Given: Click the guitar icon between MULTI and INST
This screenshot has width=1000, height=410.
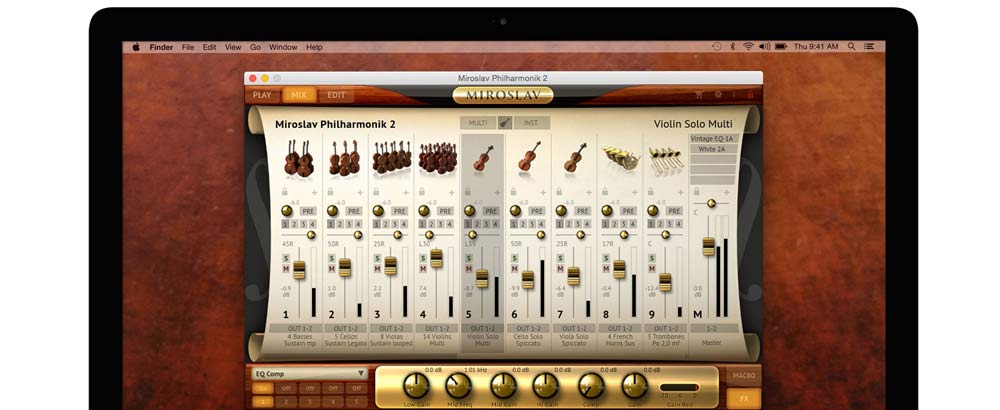Looking at the screenshot, I should click(x=504, y=122).
